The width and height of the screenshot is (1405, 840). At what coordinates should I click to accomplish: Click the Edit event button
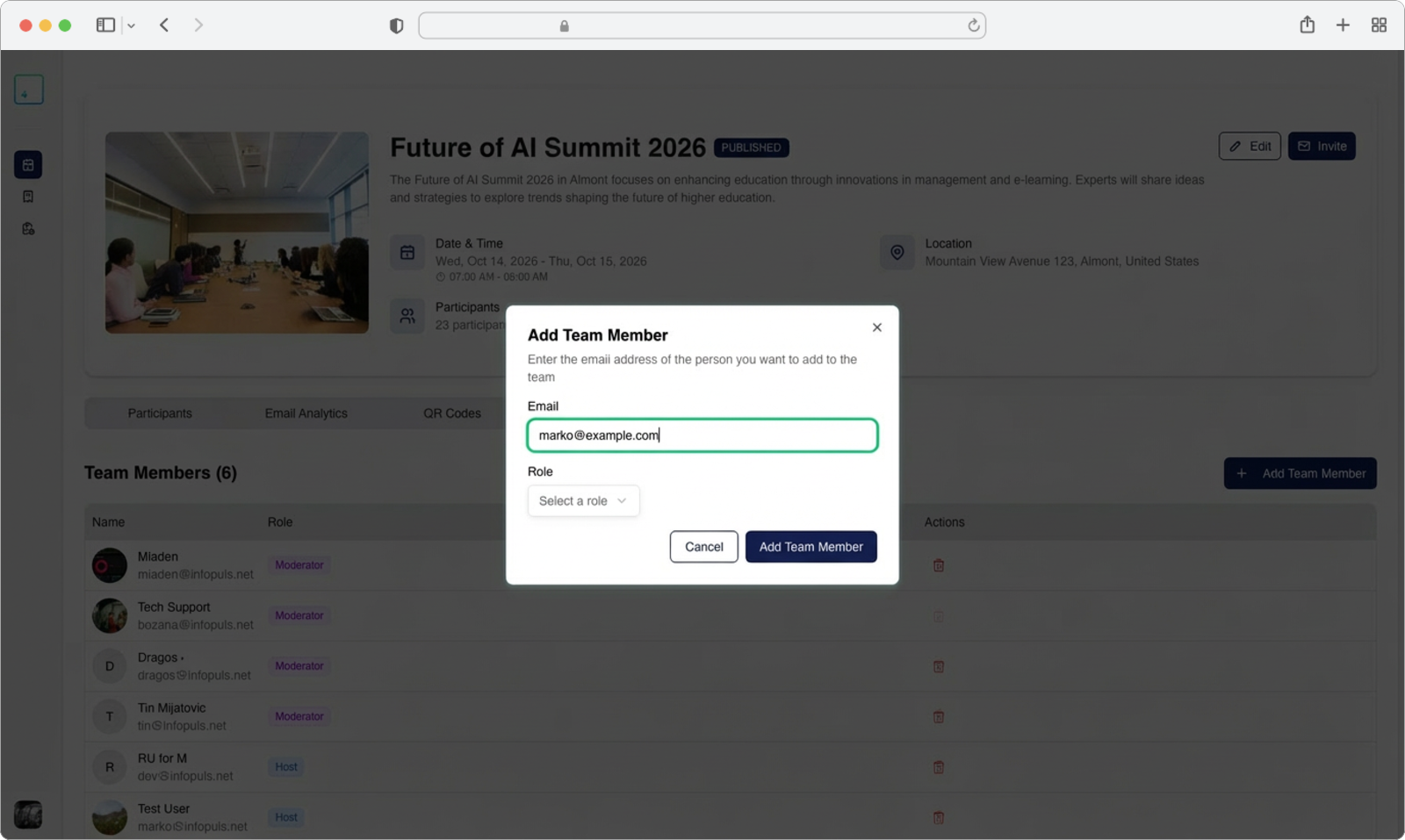click(1249, 147)
